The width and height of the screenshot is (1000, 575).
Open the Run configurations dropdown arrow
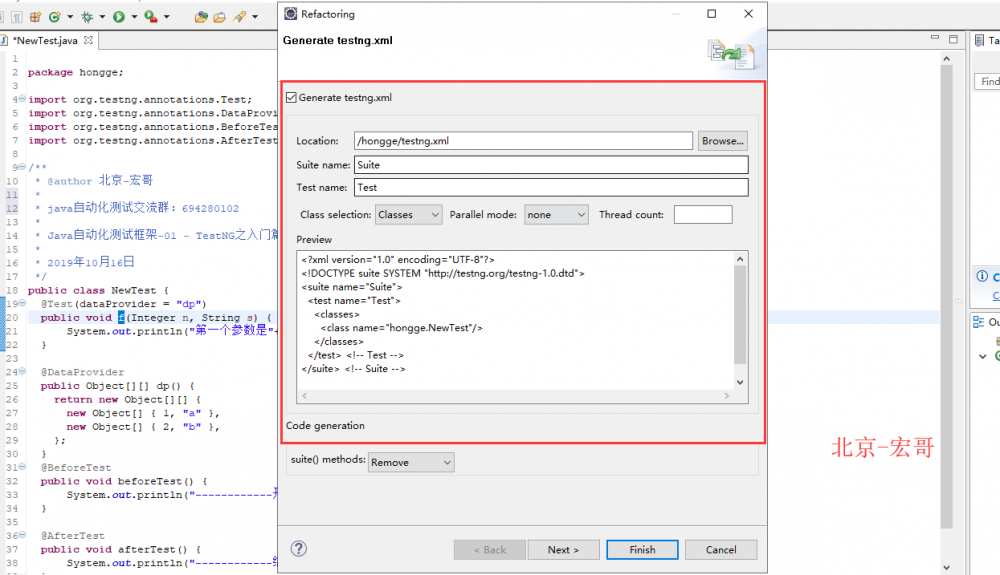134,17
